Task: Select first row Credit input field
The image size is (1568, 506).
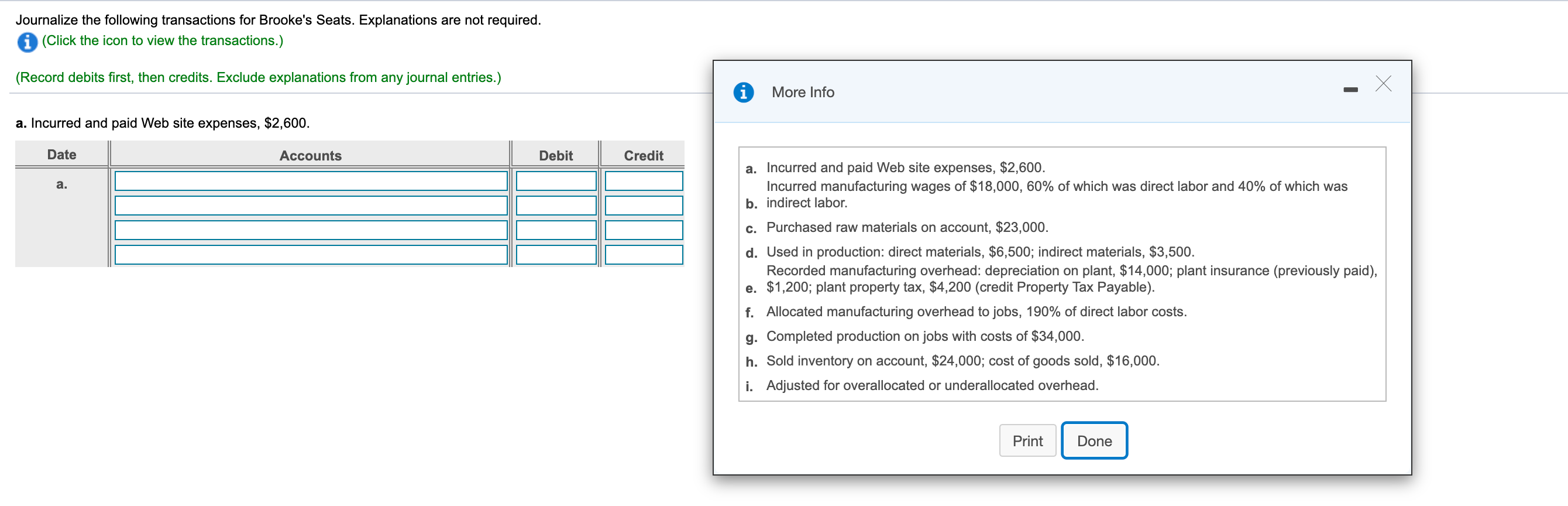Action: pyautogui.click(x=644, y=181)
